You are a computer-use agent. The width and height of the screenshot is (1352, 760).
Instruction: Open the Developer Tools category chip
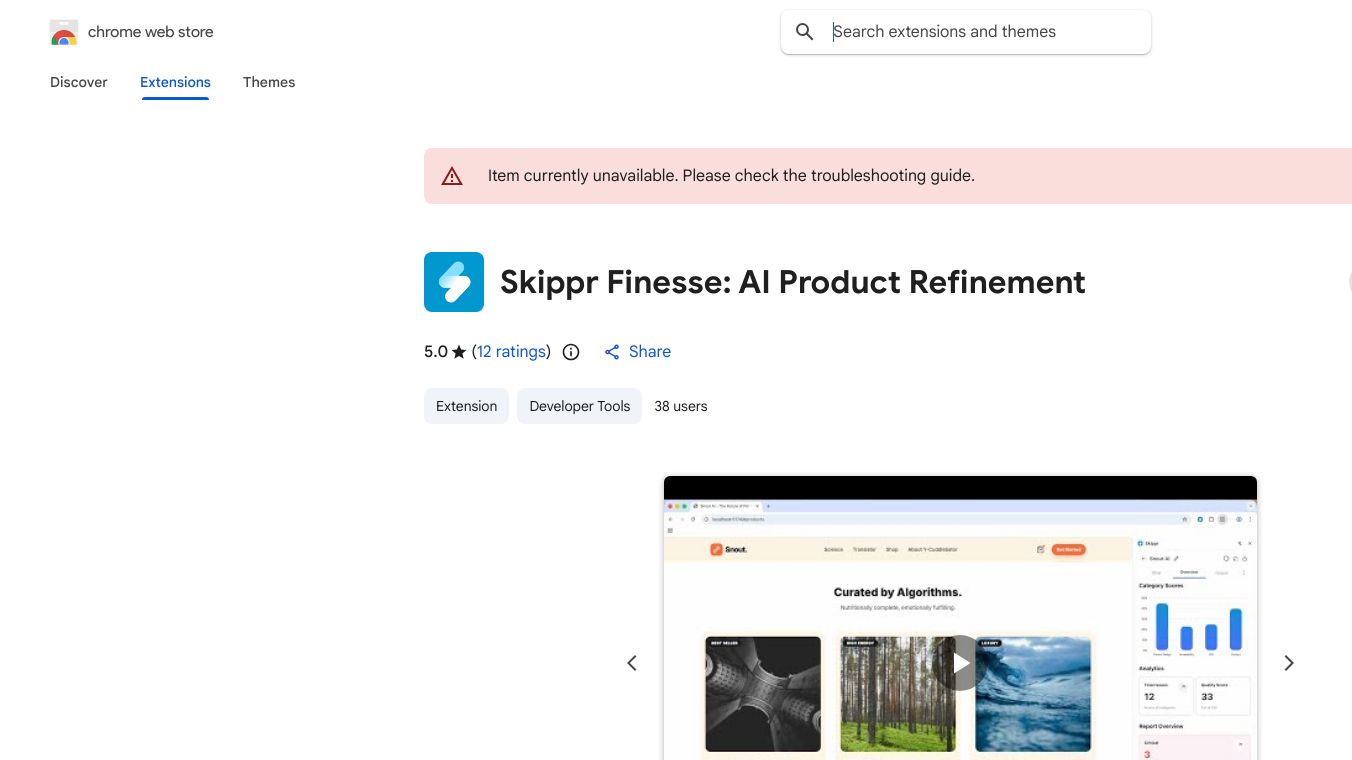pos(579,406)
